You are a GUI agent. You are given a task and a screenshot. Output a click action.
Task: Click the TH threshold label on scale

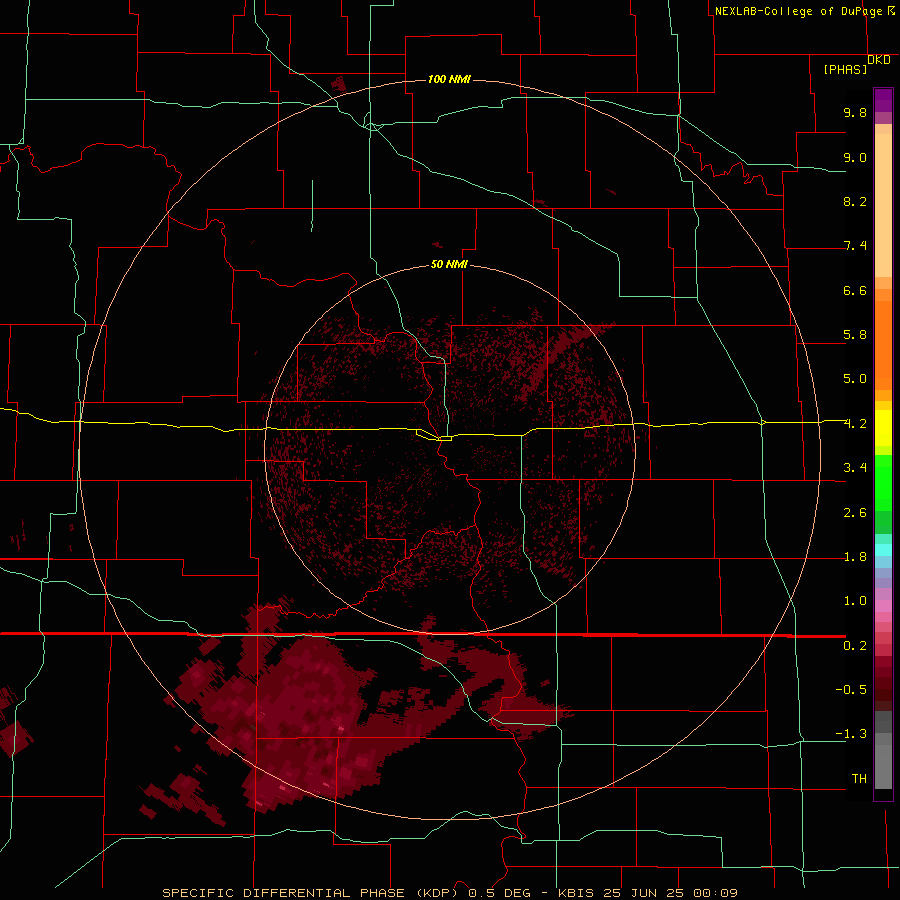point(859,779)
